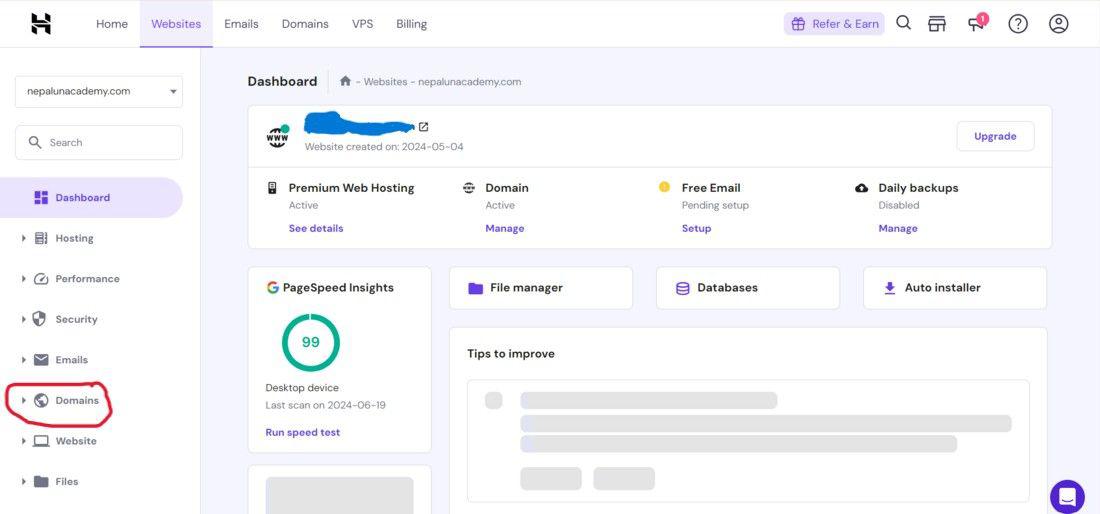
Task: Click the Premium Web Hosting server icon
Action: tap(272, 188)
